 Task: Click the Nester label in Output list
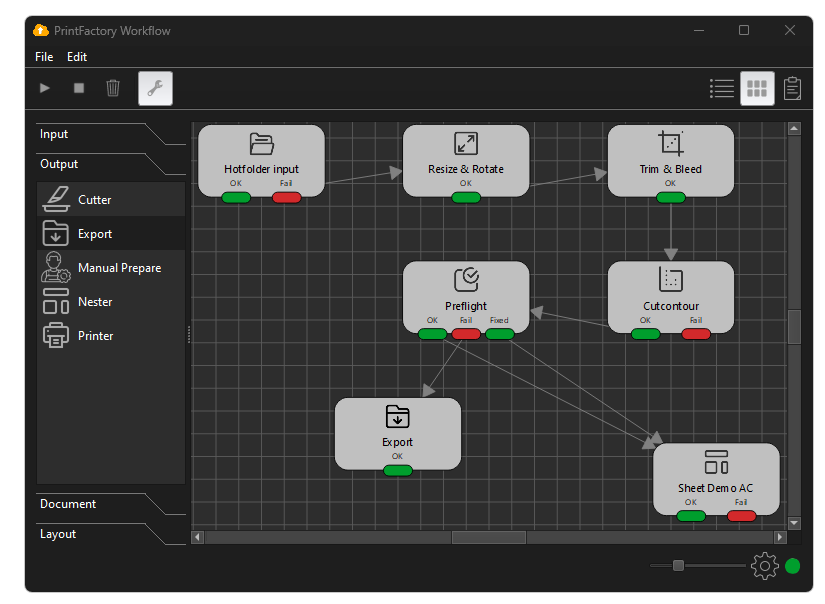click(x=95, y=302)
